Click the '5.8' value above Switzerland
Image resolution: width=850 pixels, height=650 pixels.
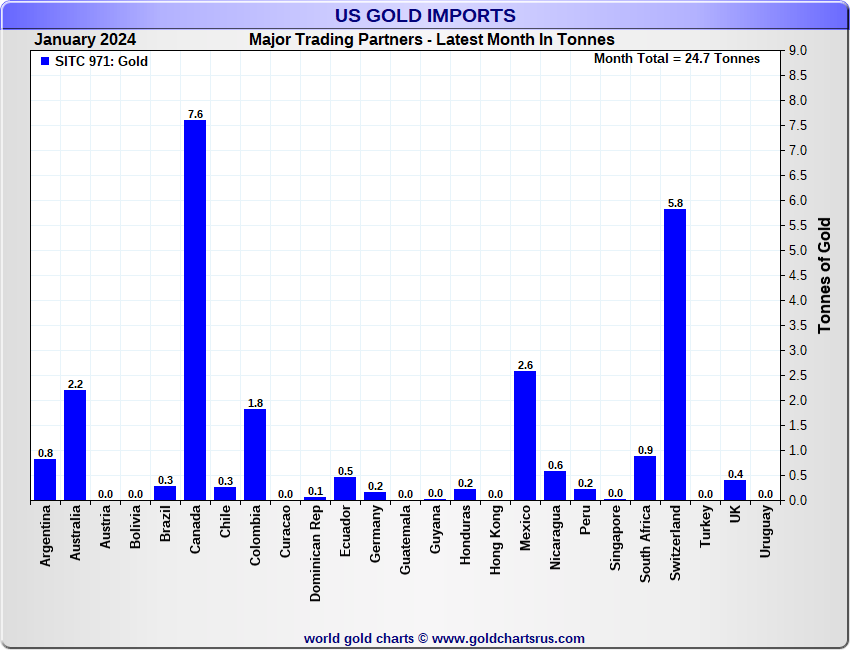point(675,203)
